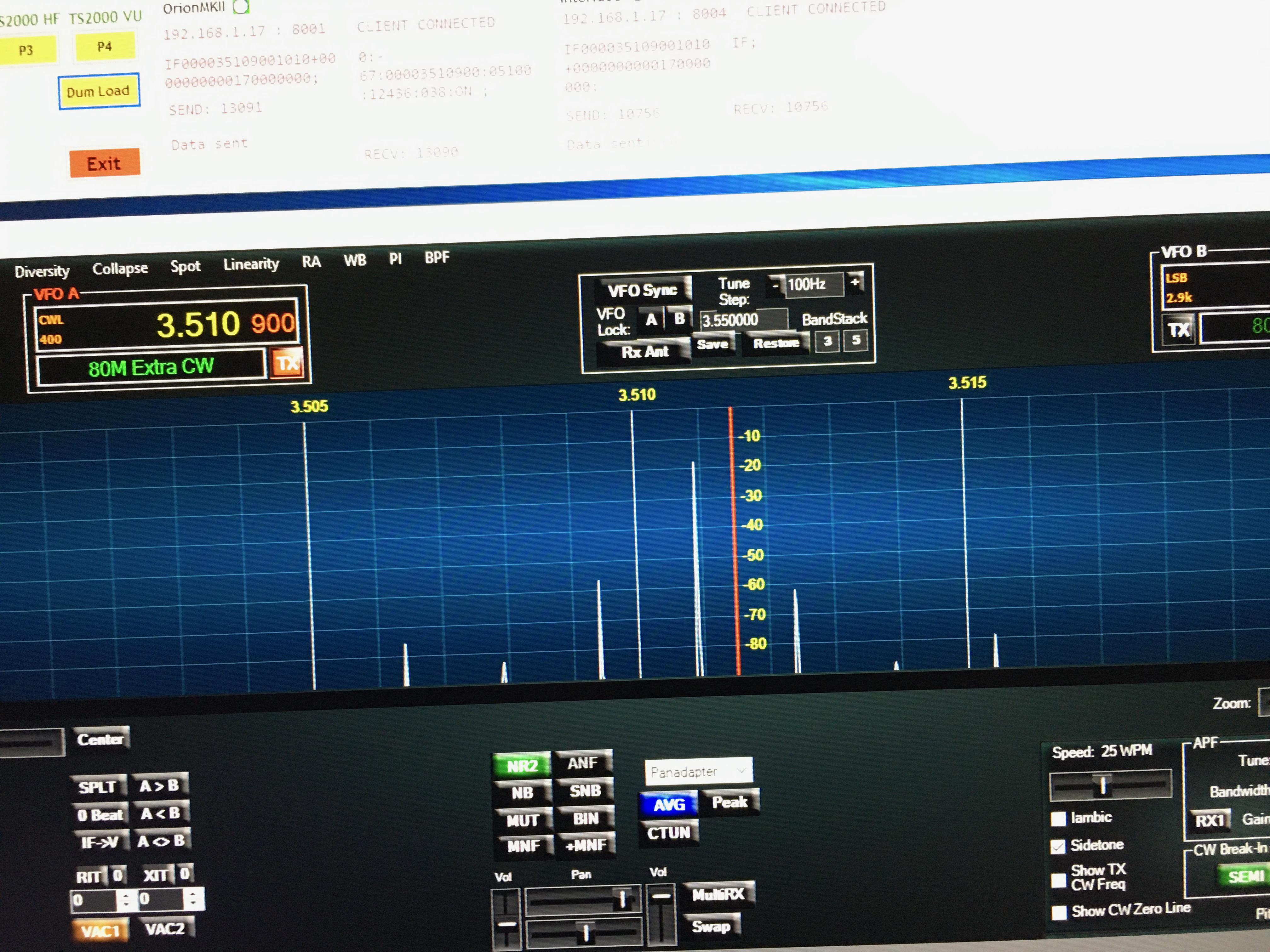Click the 3.550000 saved frequency field
Screen dimensions: 1270x952
tap(743, 320)
